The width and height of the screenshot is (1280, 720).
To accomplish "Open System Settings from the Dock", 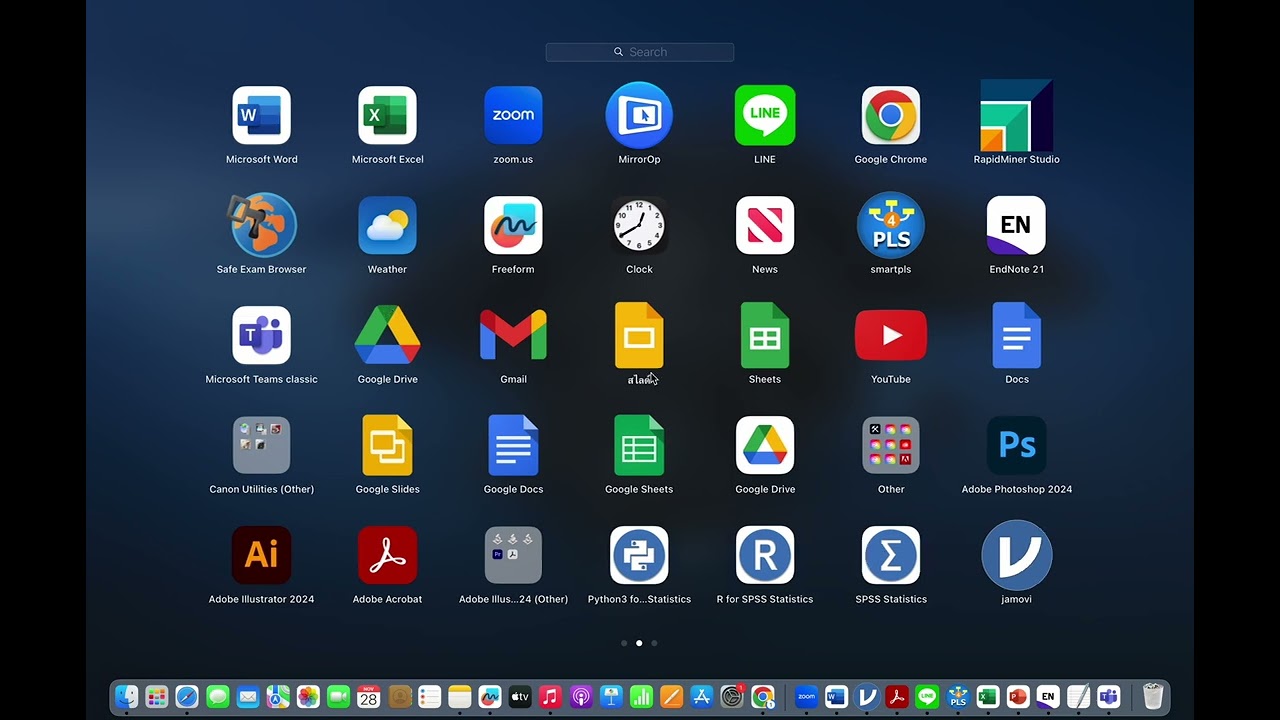I will [732, 697].
